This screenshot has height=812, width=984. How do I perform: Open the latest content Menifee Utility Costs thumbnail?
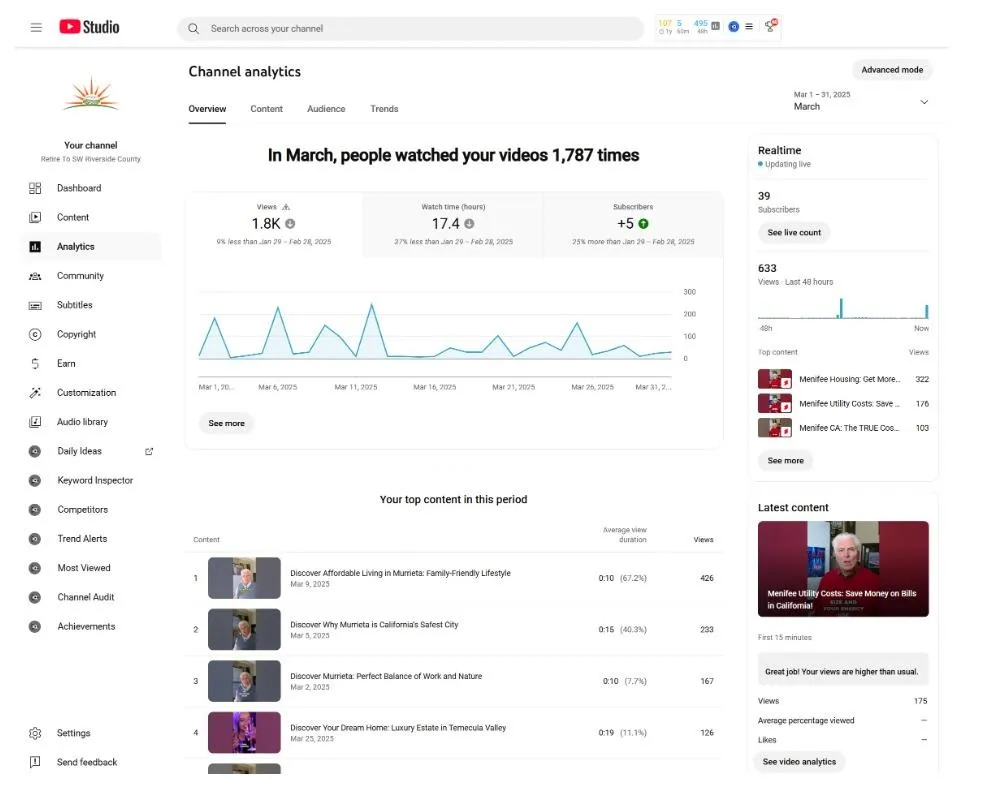(x=843, y=569)
